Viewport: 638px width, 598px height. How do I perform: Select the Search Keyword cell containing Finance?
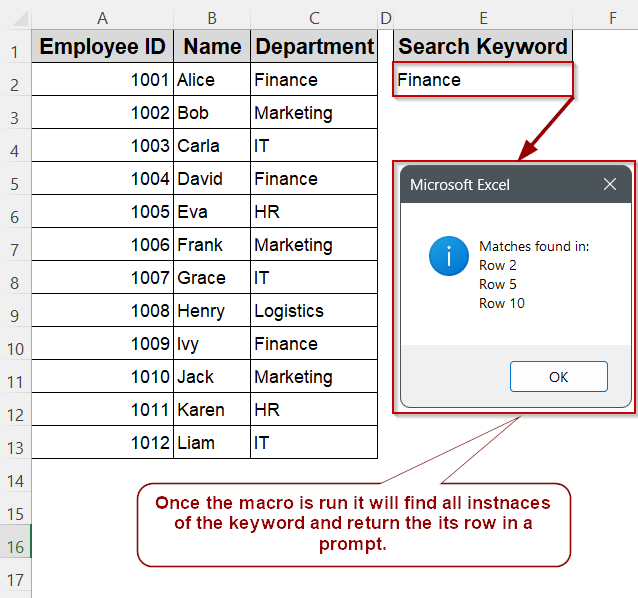point(483,80)
